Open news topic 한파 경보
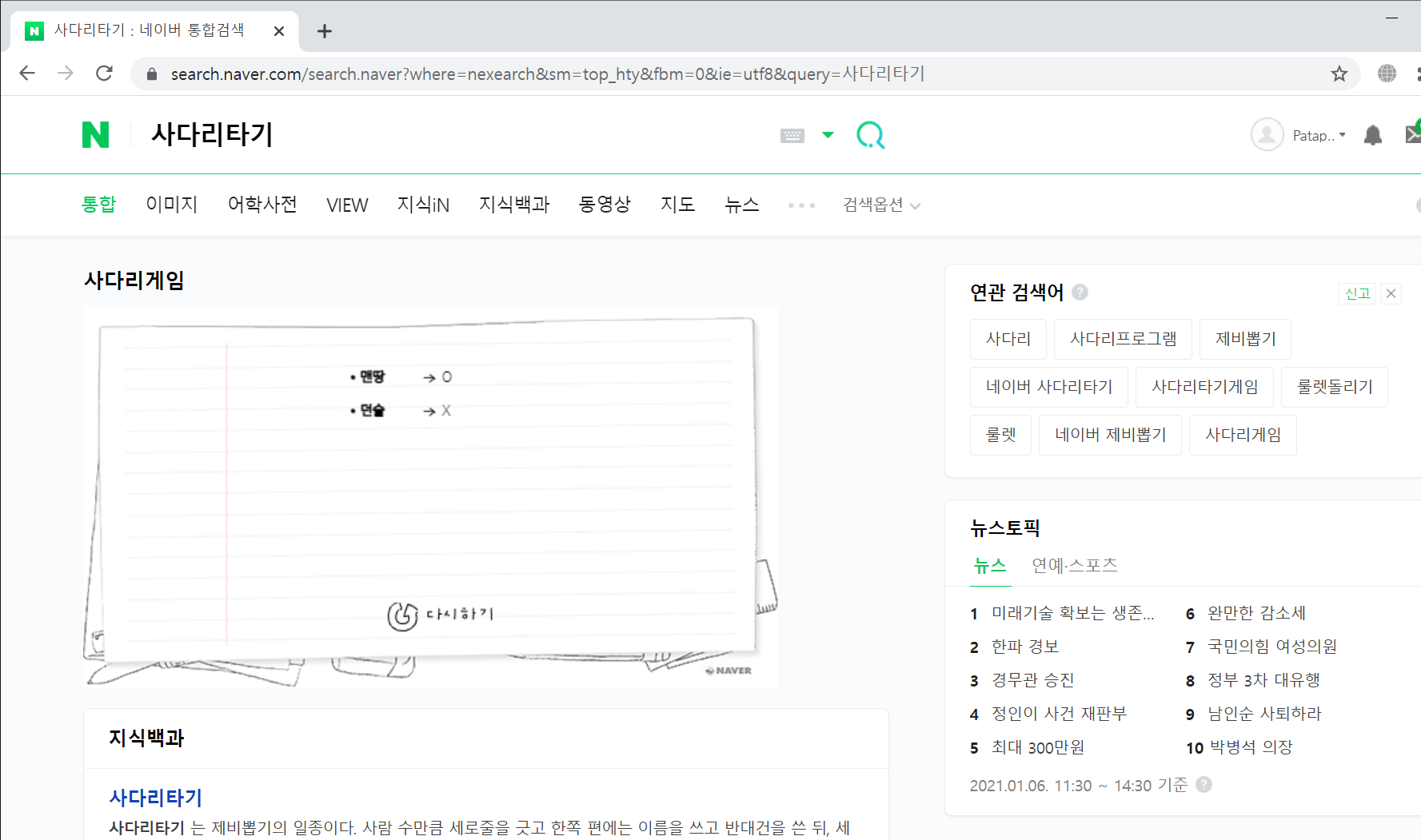Viewport: 1421px width, 840px height. (1024, 647)
